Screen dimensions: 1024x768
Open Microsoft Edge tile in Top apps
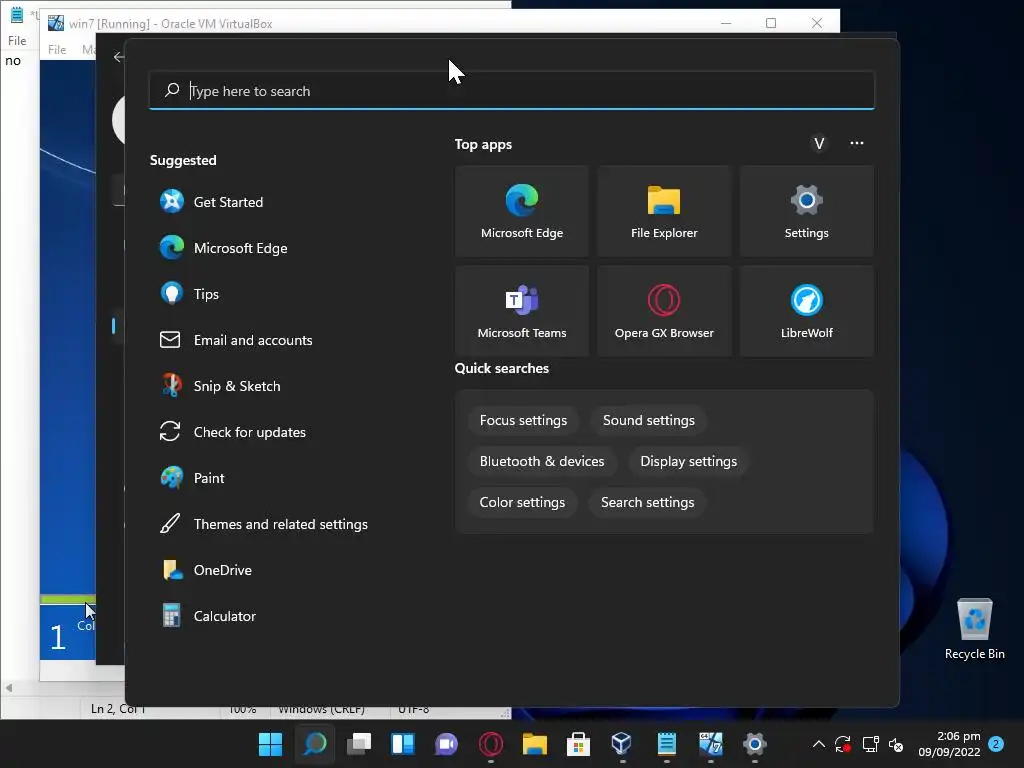pos(522,211)
